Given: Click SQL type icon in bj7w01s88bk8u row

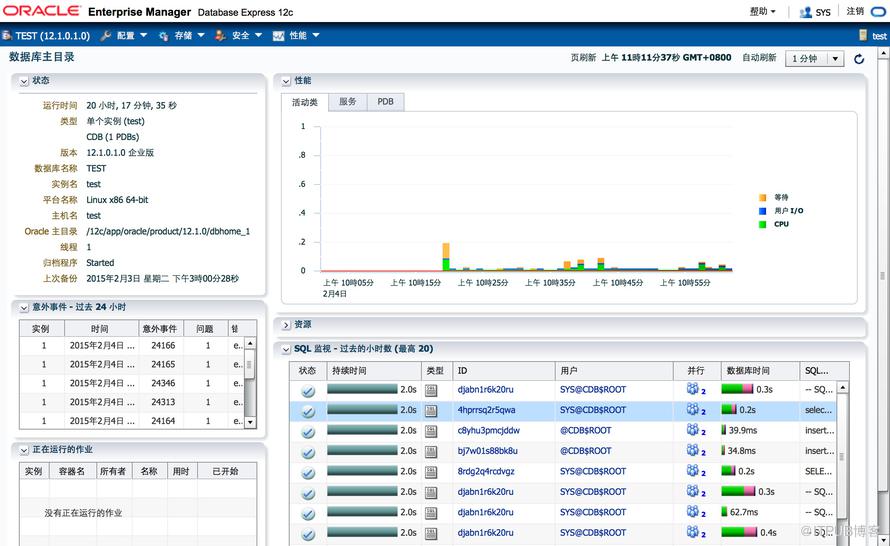Looking at the screenshot, I should coord(431,451).
